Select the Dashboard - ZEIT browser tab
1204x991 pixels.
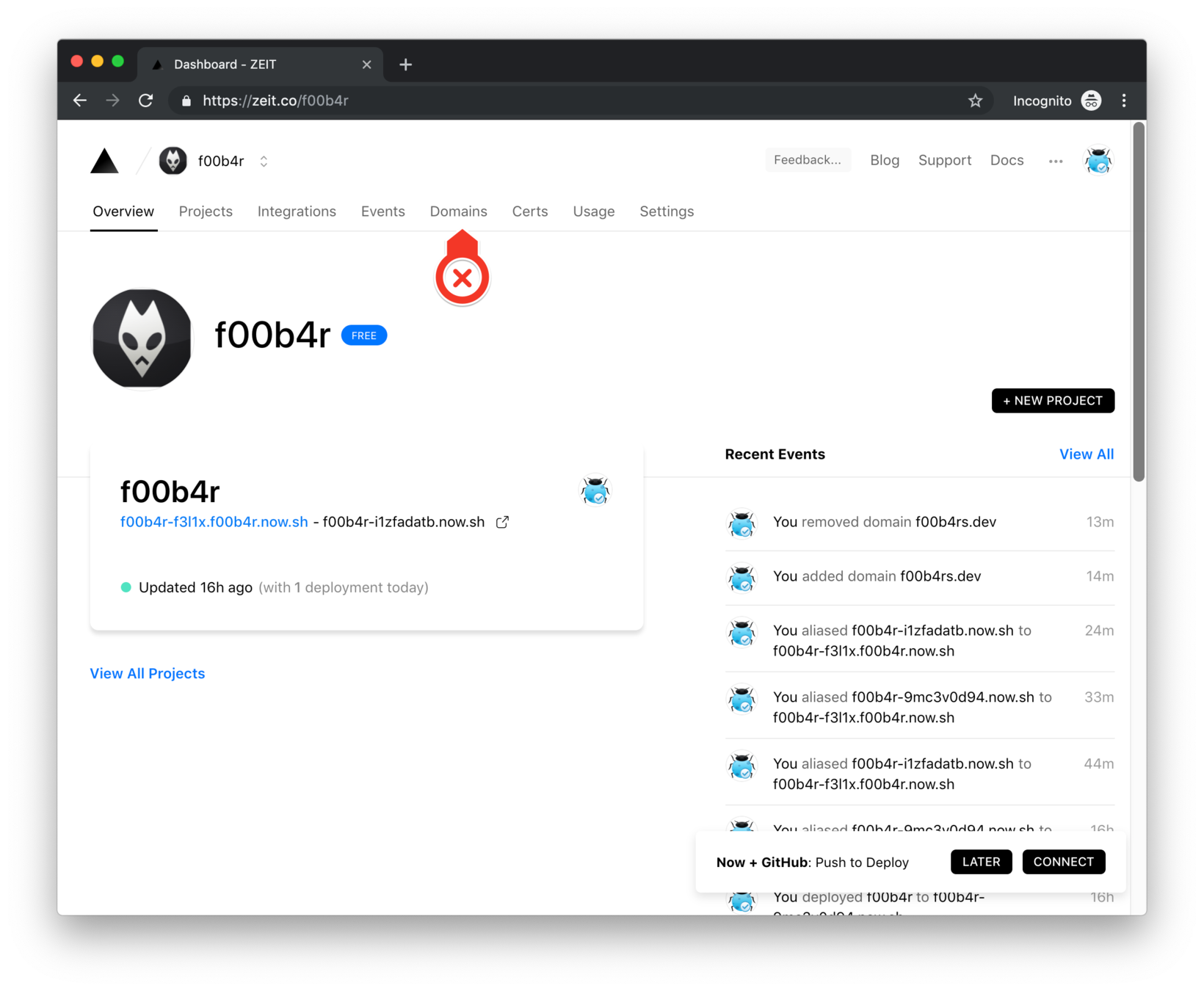click(260, 65)
